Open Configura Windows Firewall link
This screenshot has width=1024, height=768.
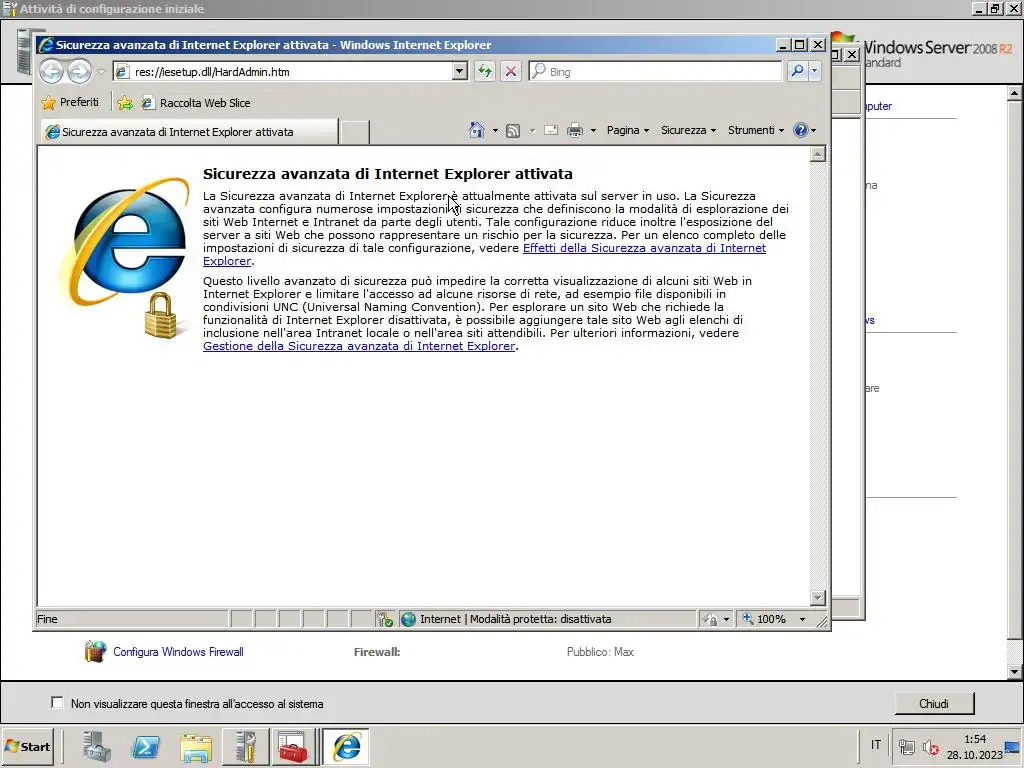tap(178, 652)
